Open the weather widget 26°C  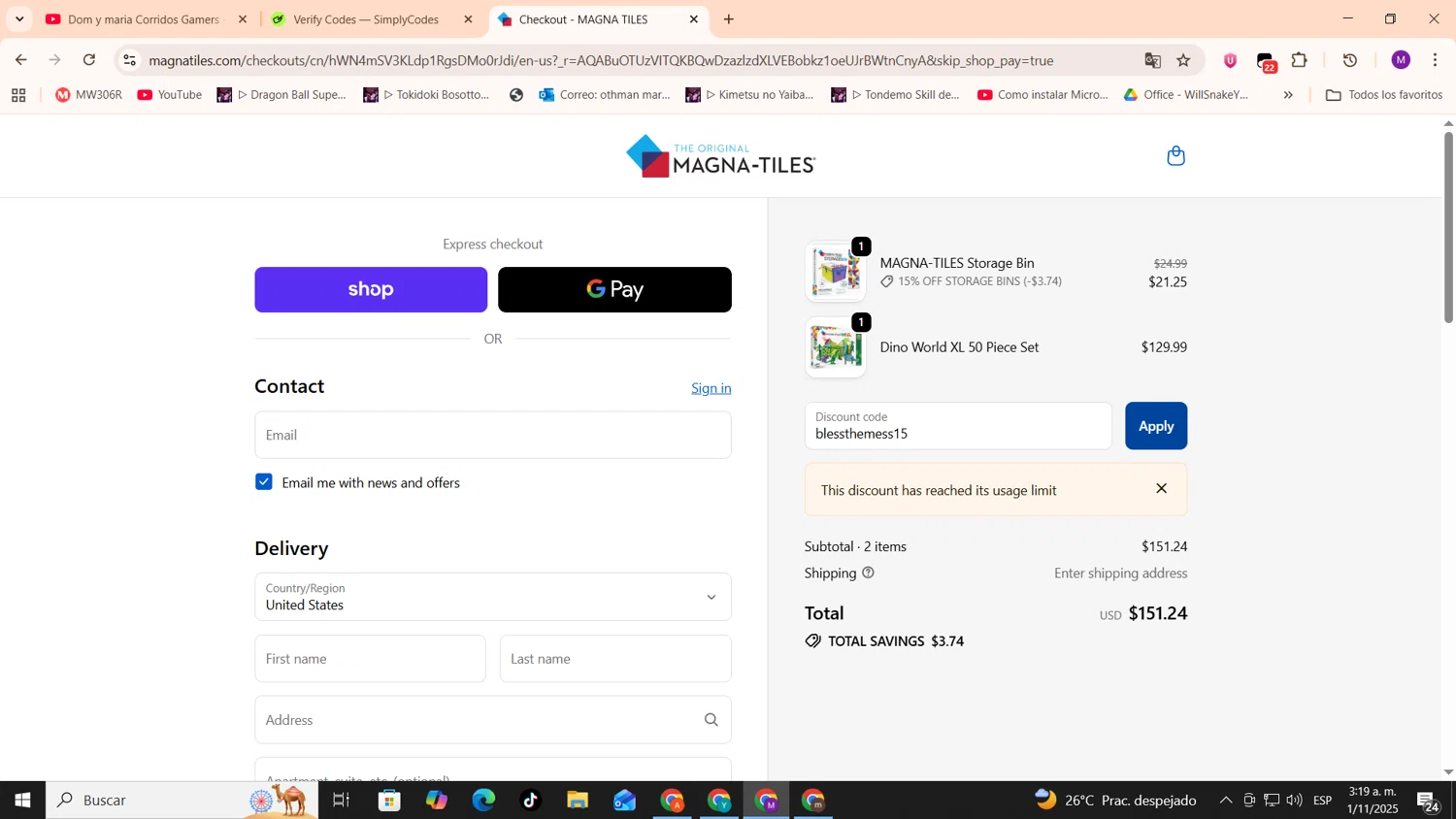point(1115,801)
